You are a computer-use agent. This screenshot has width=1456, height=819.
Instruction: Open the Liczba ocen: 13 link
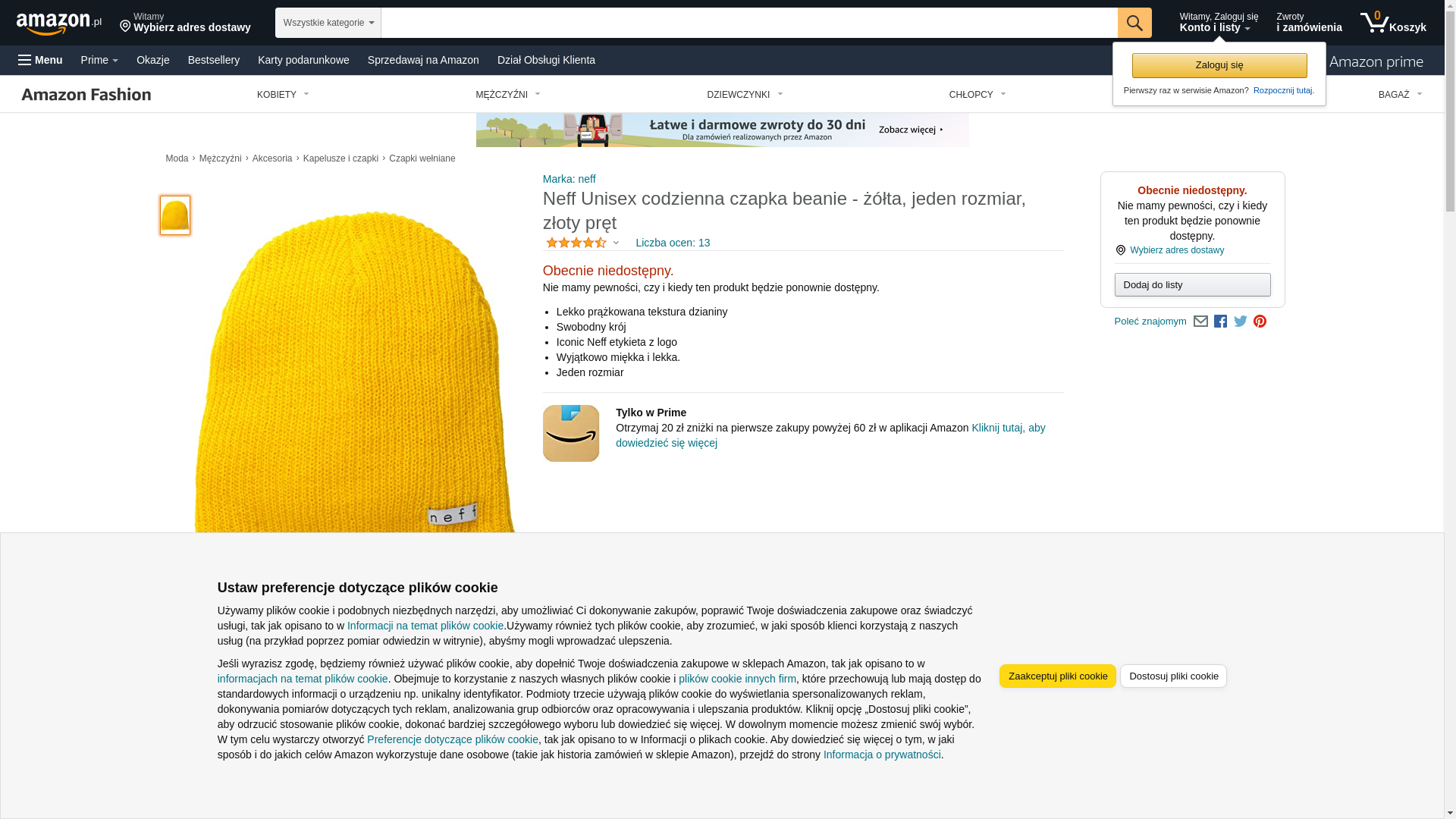672,243
